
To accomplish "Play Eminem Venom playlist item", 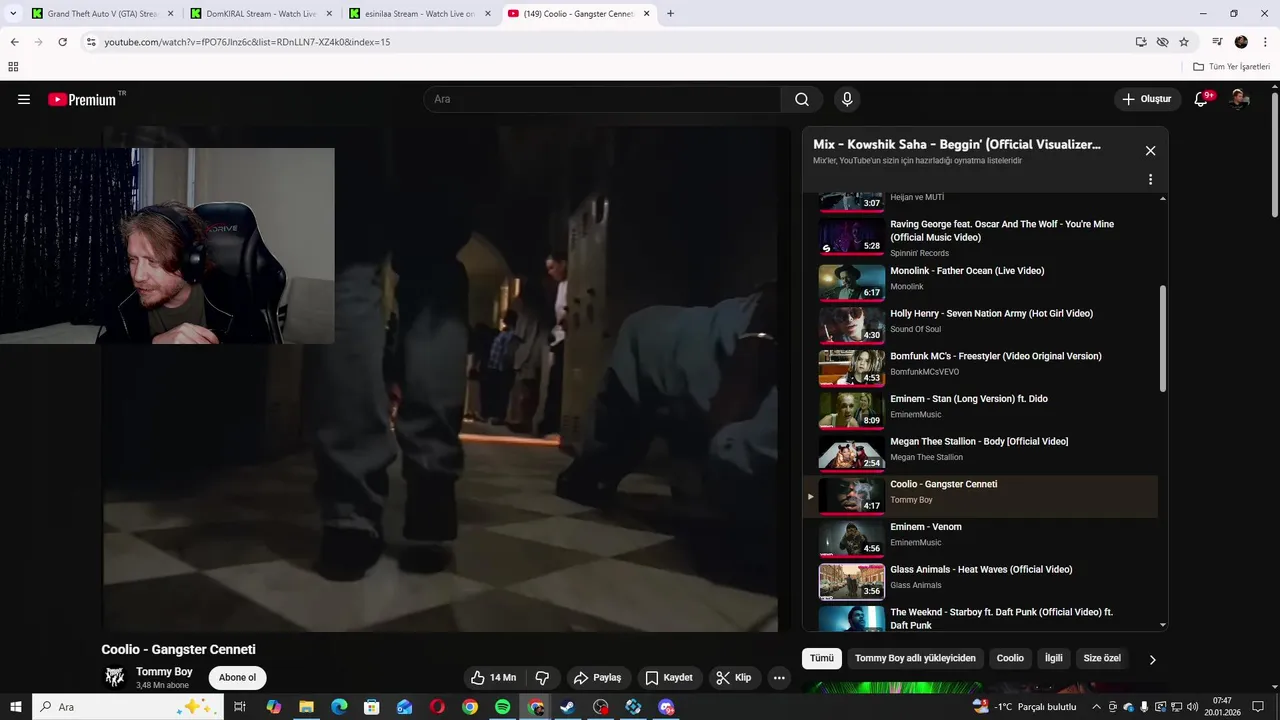I will tap(980, 538).
